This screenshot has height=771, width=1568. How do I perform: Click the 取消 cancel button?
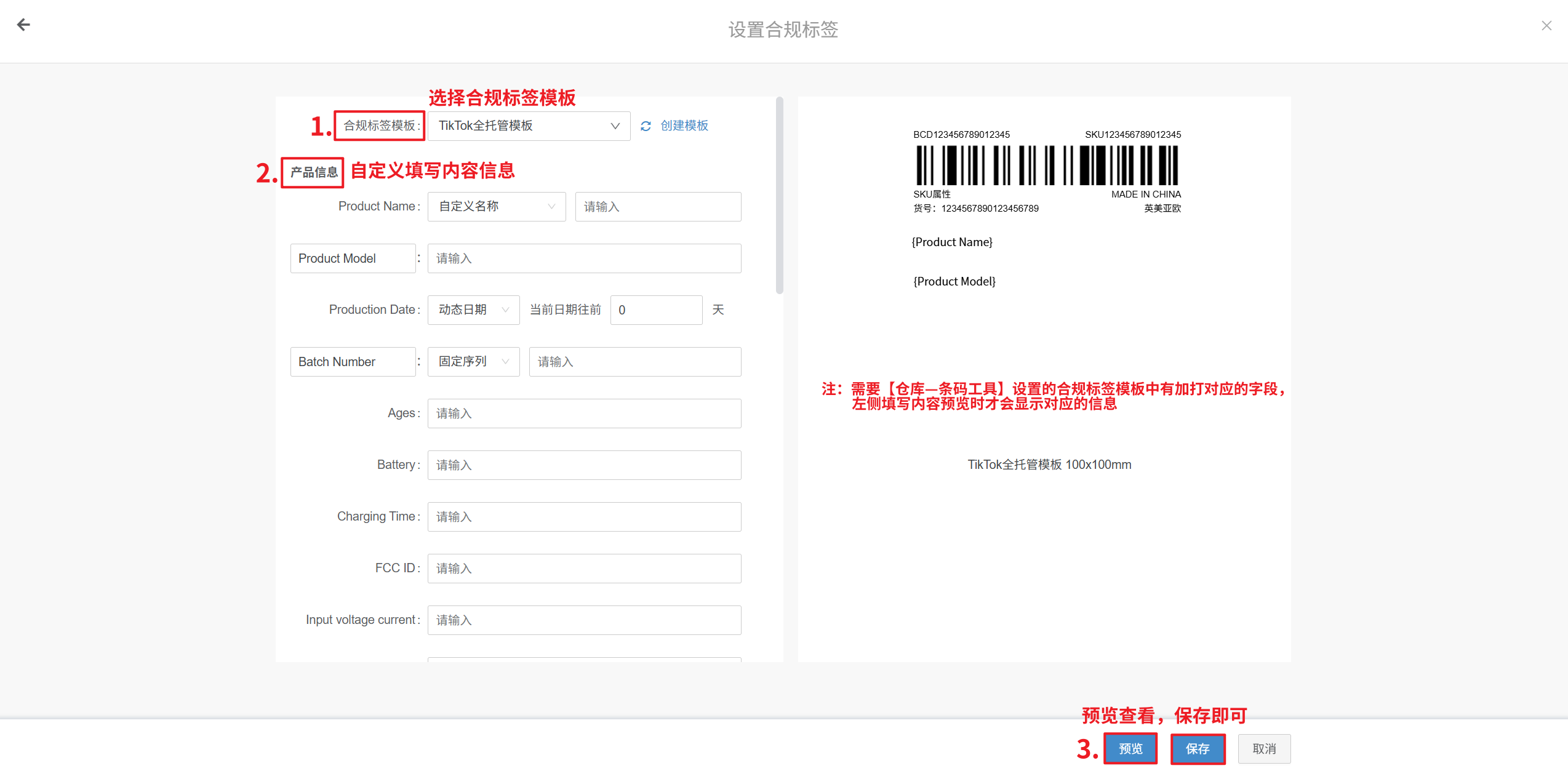[1264, 749]
